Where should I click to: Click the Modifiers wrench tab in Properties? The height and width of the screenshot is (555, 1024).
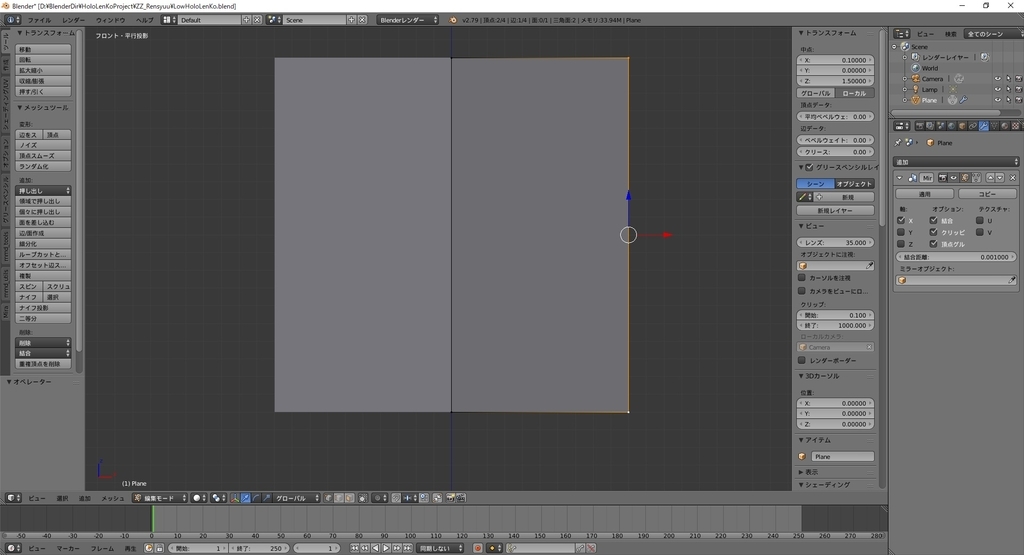pyautogui.click(x=984, y=126)
